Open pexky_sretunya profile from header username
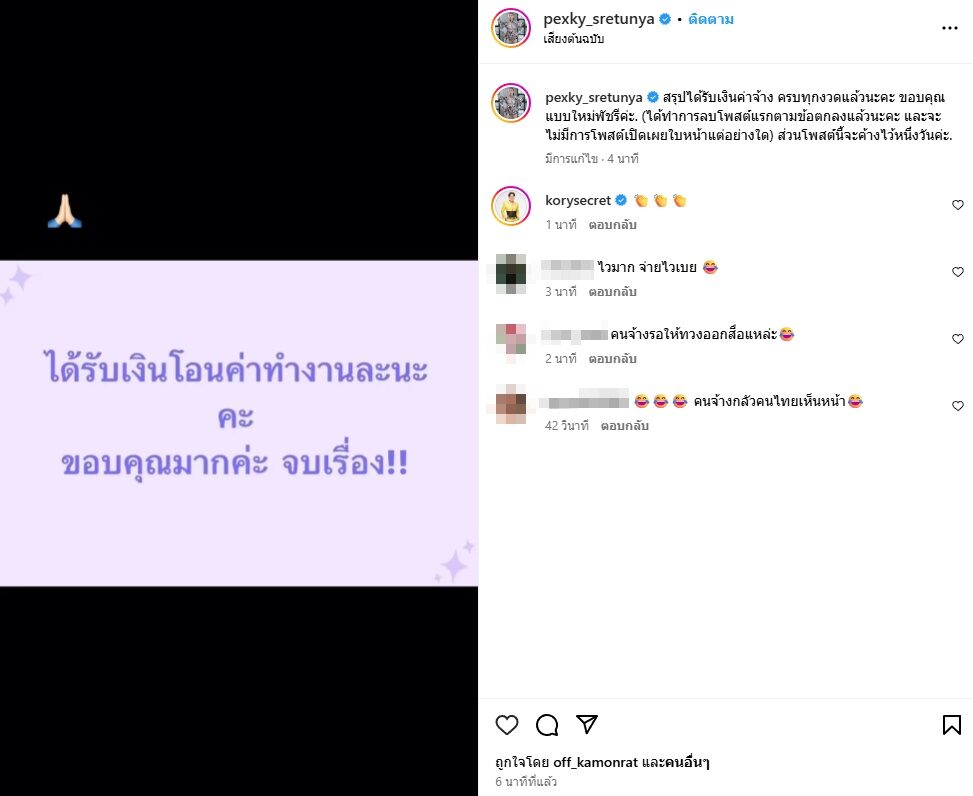The width and height of the screenshot is (973, 796). click(598, 19)
